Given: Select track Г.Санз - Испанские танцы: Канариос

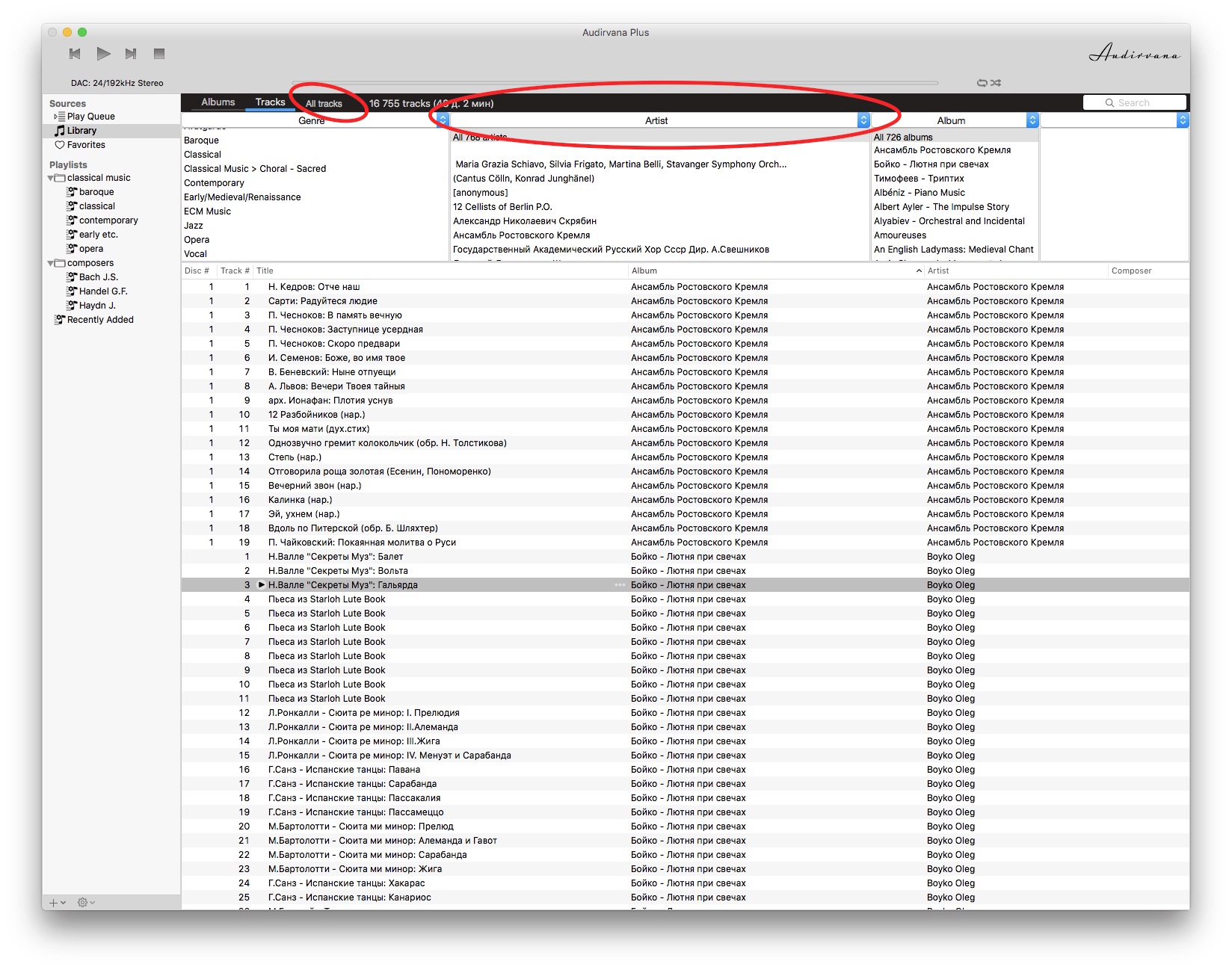Looking at the screenshot, I should (349, 898).
